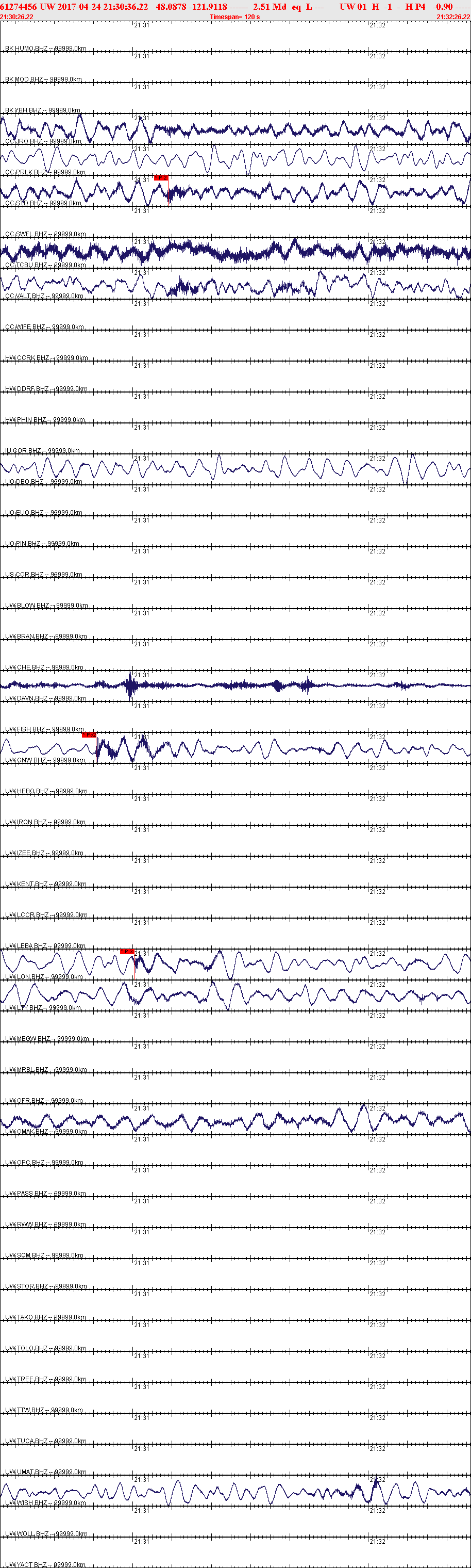Screen dimensions: 471x1568
Task: Click the coordinates 48.0878 -121.9118
Action: [x=192, y=7]
